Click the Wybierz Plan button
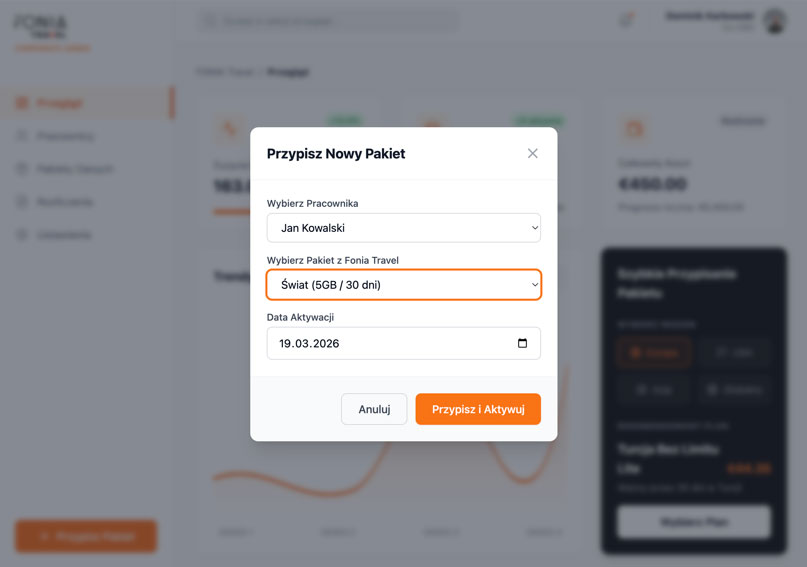 (x=693, y=522)
